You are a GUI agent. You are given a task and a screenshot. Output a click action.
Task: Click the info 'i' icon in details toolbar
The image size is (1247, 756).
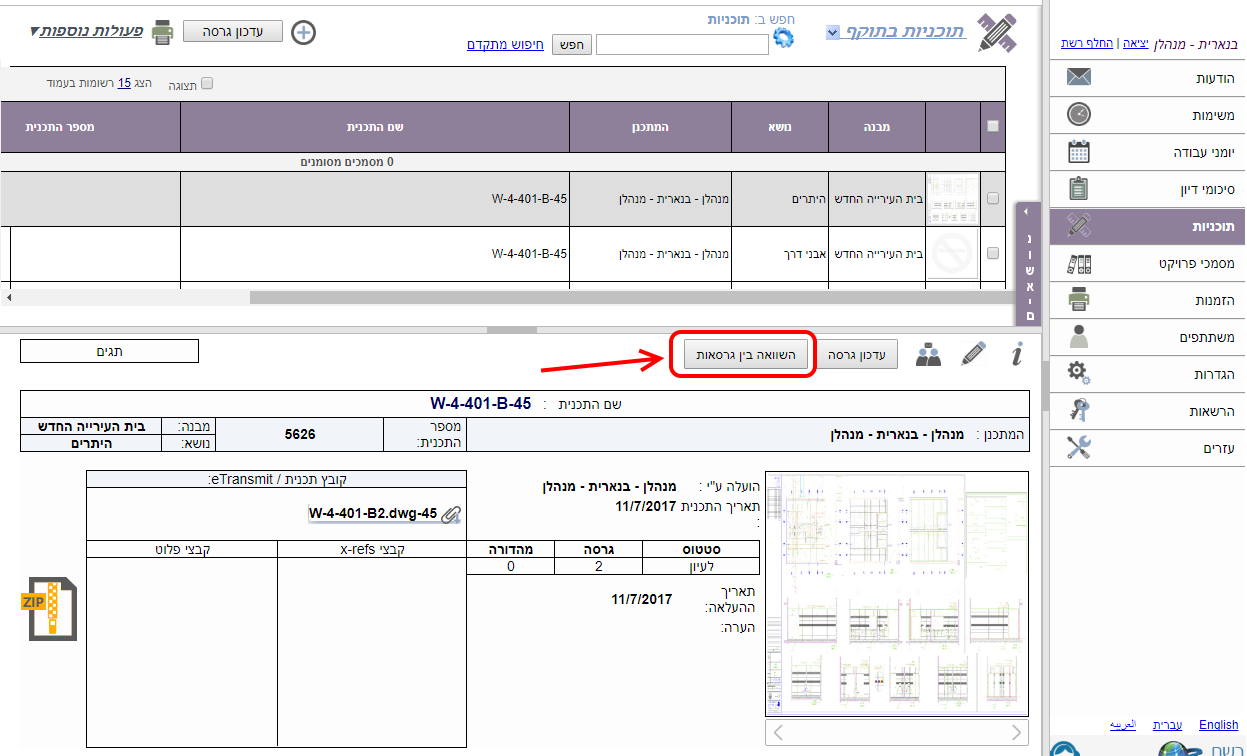1016,355
